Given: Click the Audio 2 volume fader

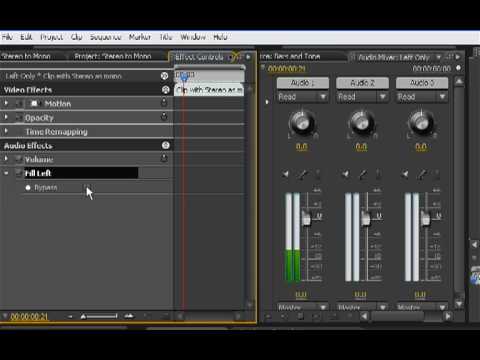Looking at the screenshot, I should tap(366, 218).
